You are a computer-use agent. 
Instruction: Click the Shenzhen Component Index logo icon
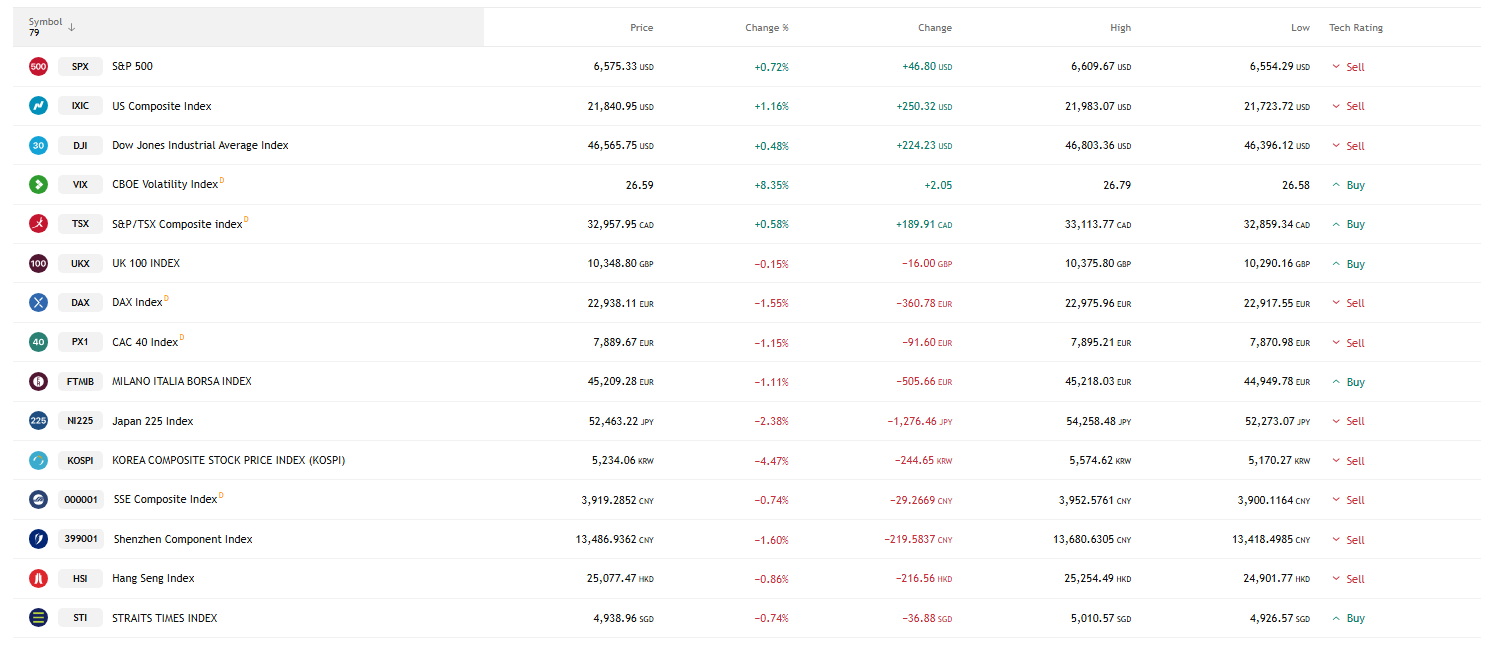(38, 539)
